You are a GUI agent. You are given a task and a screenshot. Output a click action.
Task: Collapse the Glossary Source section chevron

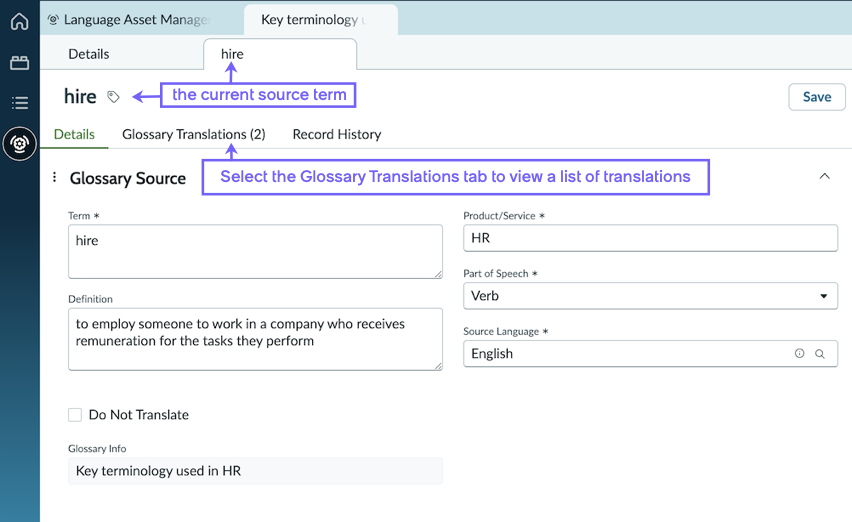click(x=824, y=176)
